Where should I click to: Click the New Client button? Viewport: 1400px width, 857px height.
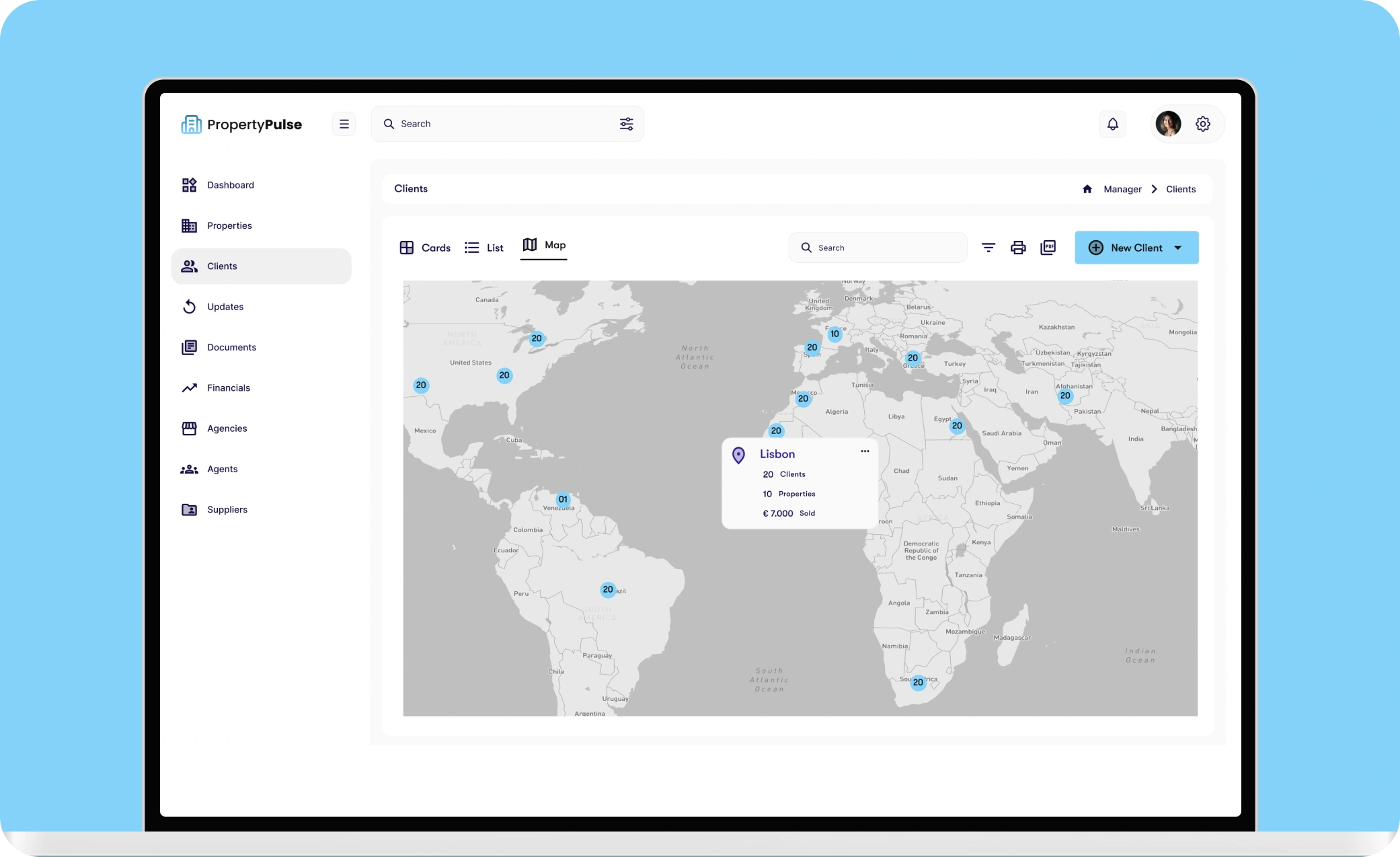[1136, 248]
